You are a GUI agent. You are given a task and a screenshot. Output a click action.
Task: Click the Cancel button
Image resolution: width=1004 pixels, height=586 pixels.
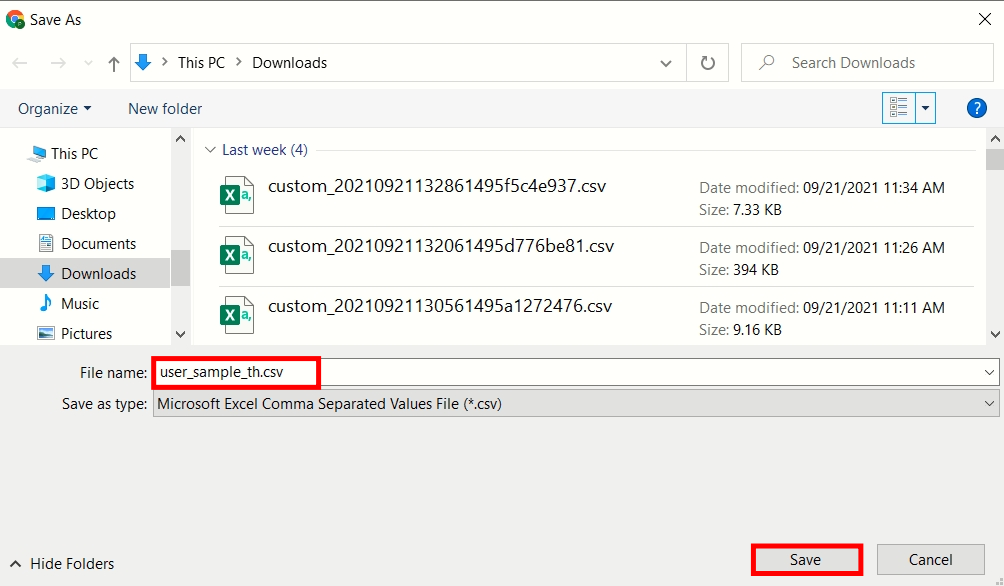[x=930, y=560]
